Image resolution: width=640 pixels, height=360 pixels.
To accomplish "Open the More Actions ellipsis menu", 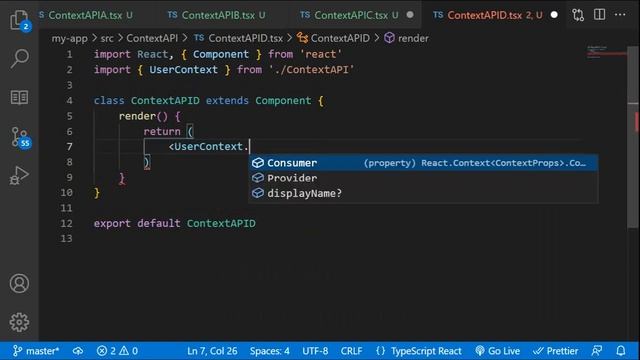I will point(620,15).
